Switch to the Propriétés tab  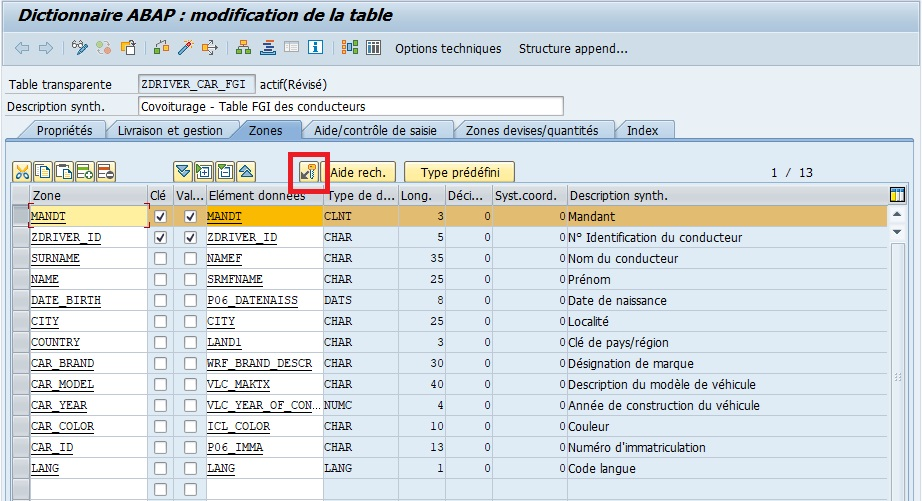click(64, 130)
